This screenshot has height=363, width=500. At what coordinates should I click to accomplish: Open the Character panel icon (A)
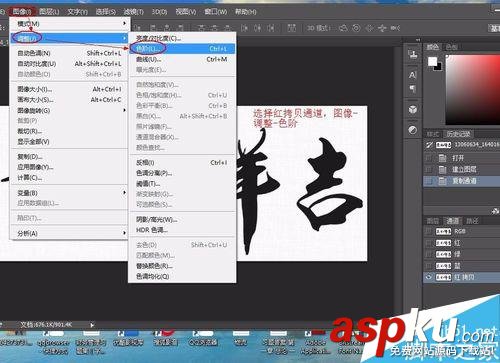coord(413,75)
